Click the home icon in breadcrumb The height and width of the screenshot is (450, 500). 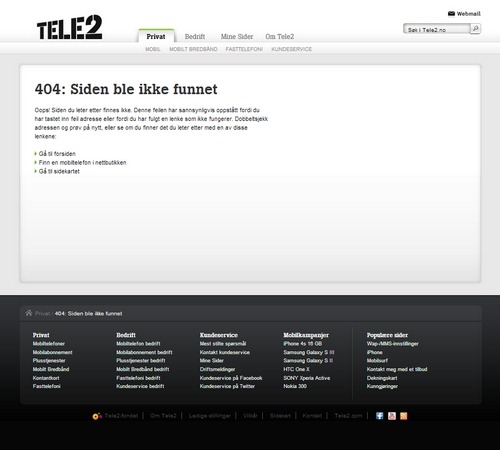29,313
